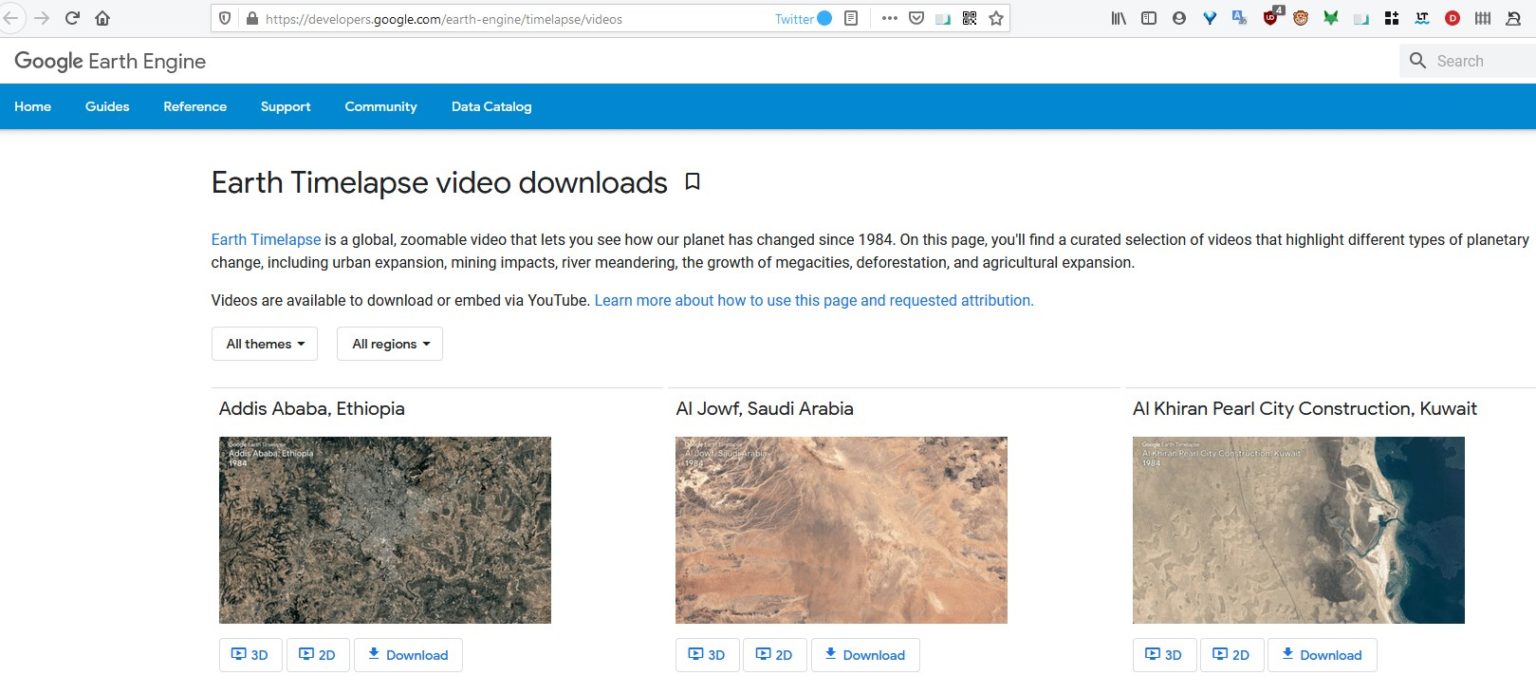Viewport: 1536px width, 694px height.
Task: Click the LanguageTool toolbar icon
Action: pyautogui.click(x=1421, y=17)
